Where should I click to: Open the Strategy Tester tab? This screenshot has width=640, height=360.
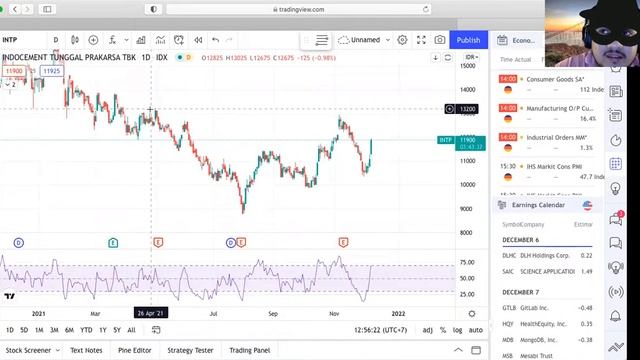190,350
